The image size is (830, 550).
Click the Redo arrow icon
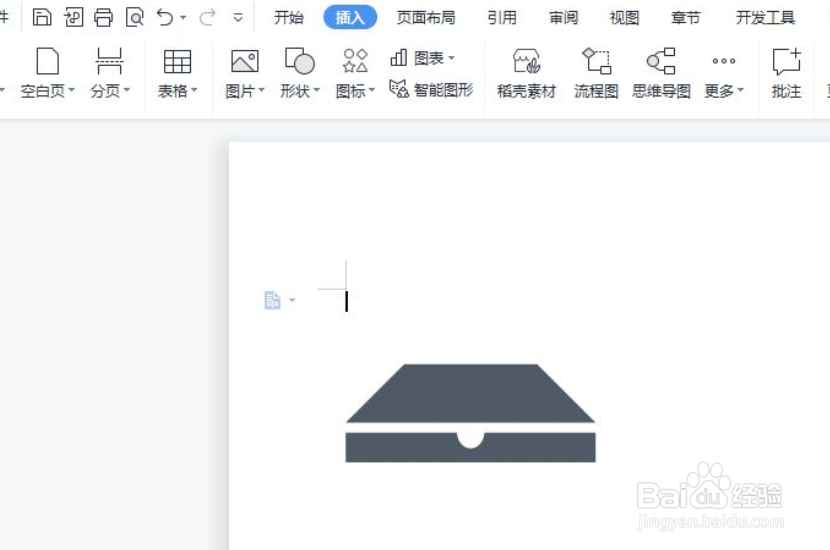click(x=208, y=17)
